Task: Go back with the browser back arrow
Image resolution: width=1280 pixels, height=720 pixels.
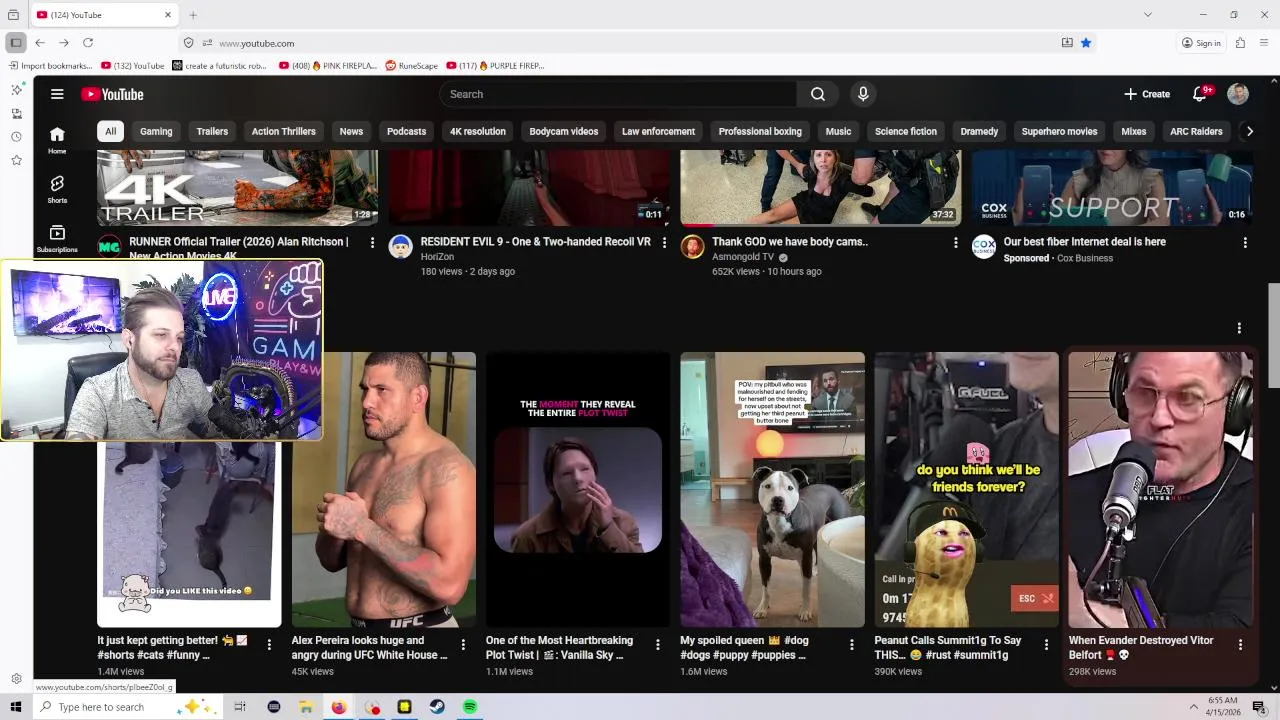Action: 40,43
